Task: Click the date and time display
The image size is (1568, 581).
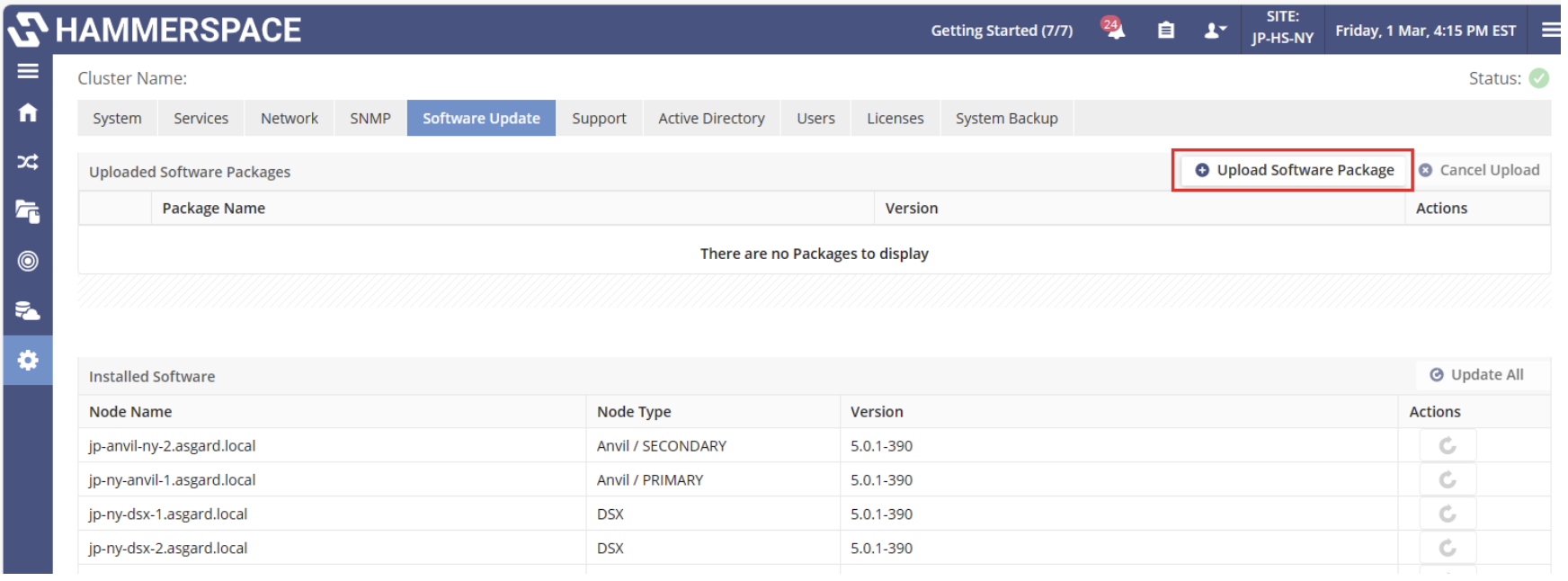Action: tap(1425, 31)
